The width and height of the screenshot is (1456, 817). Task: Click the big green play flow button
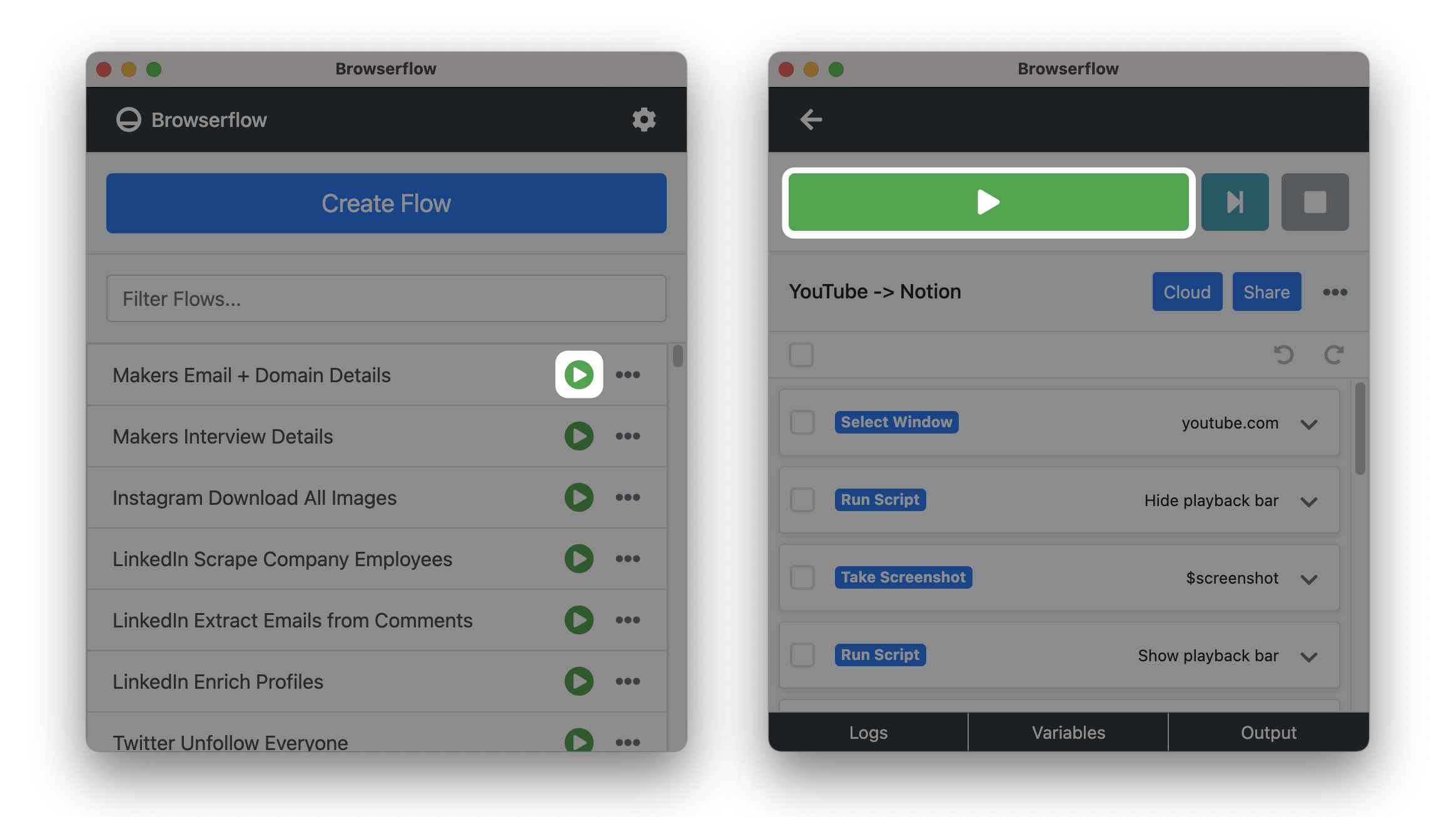(x=988, y=202)
